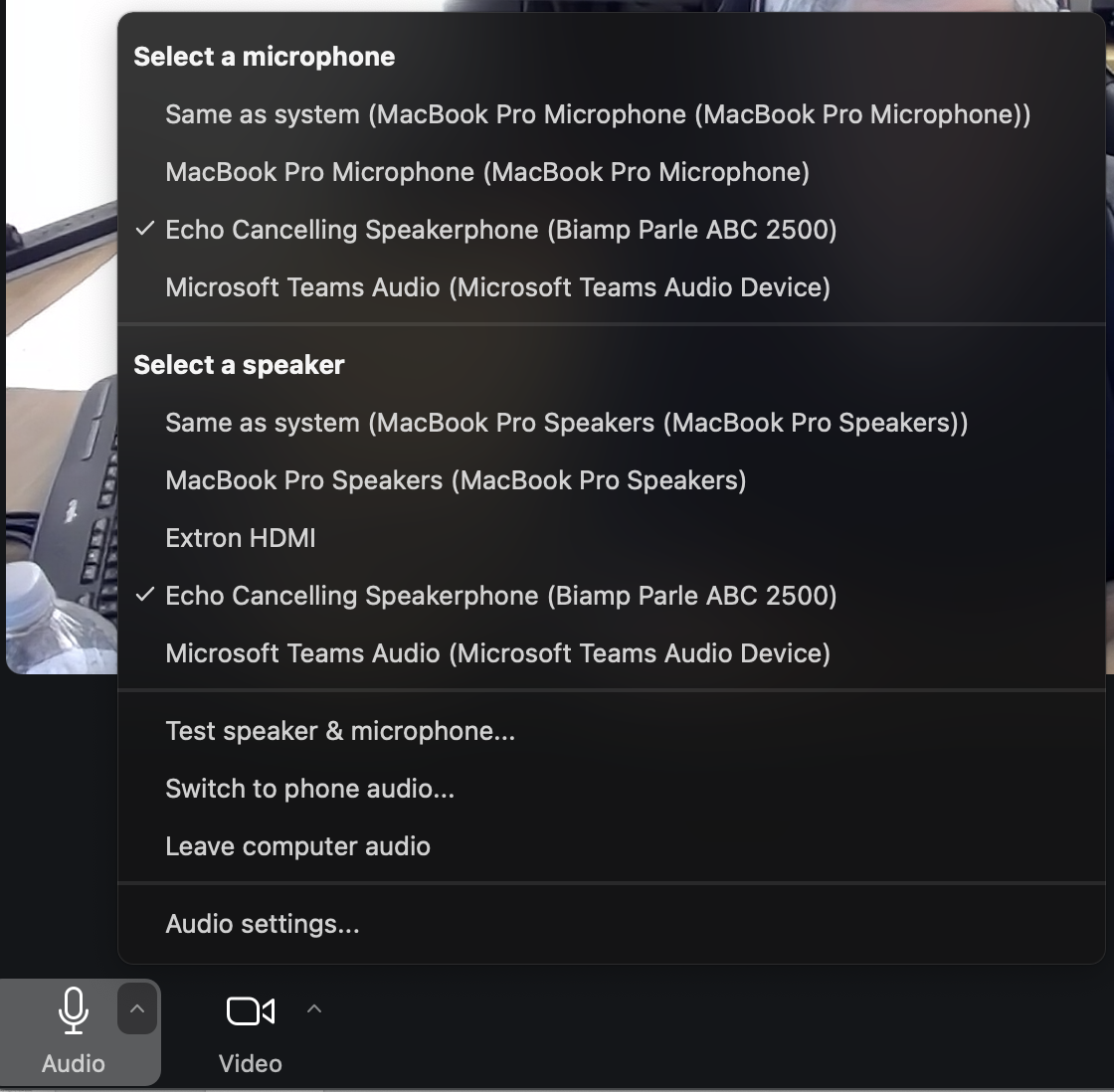Collapse the audio options chevron
This screenshot has height=1092, width=1114.
coord(137,1008)
